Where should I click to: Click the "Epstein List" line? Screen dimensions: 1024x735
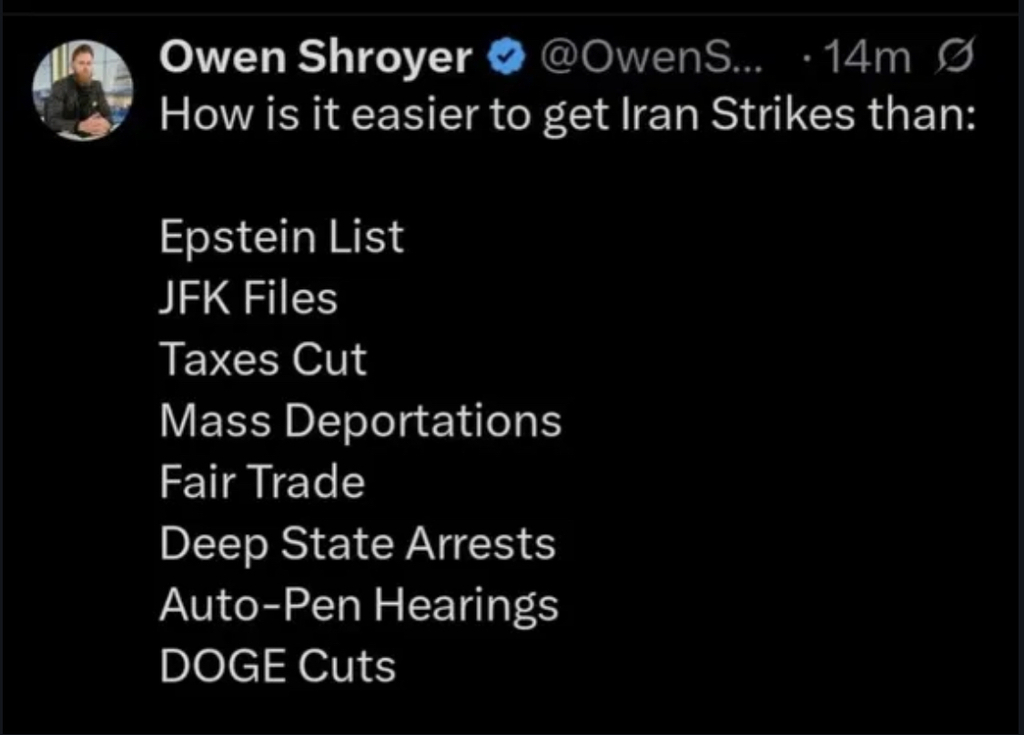click(282, 238)
